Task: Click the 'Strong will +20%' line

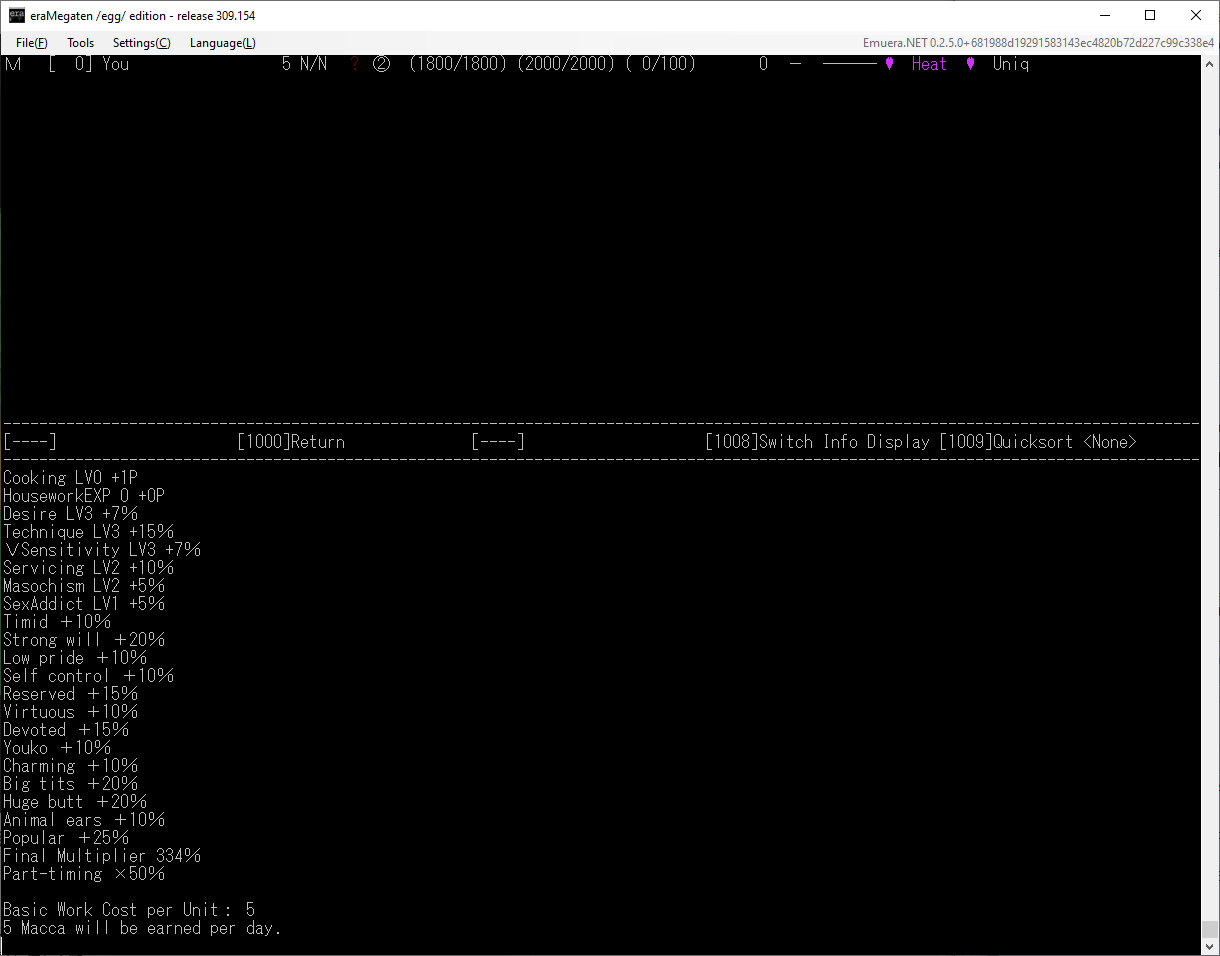Action: [x=84, y=640]
